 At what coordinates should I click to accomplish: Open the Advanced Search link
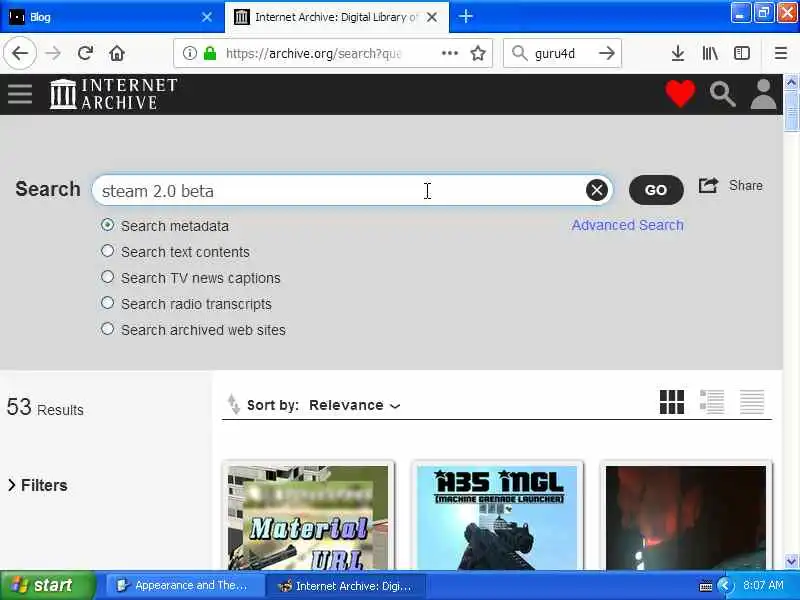[627, 225]
